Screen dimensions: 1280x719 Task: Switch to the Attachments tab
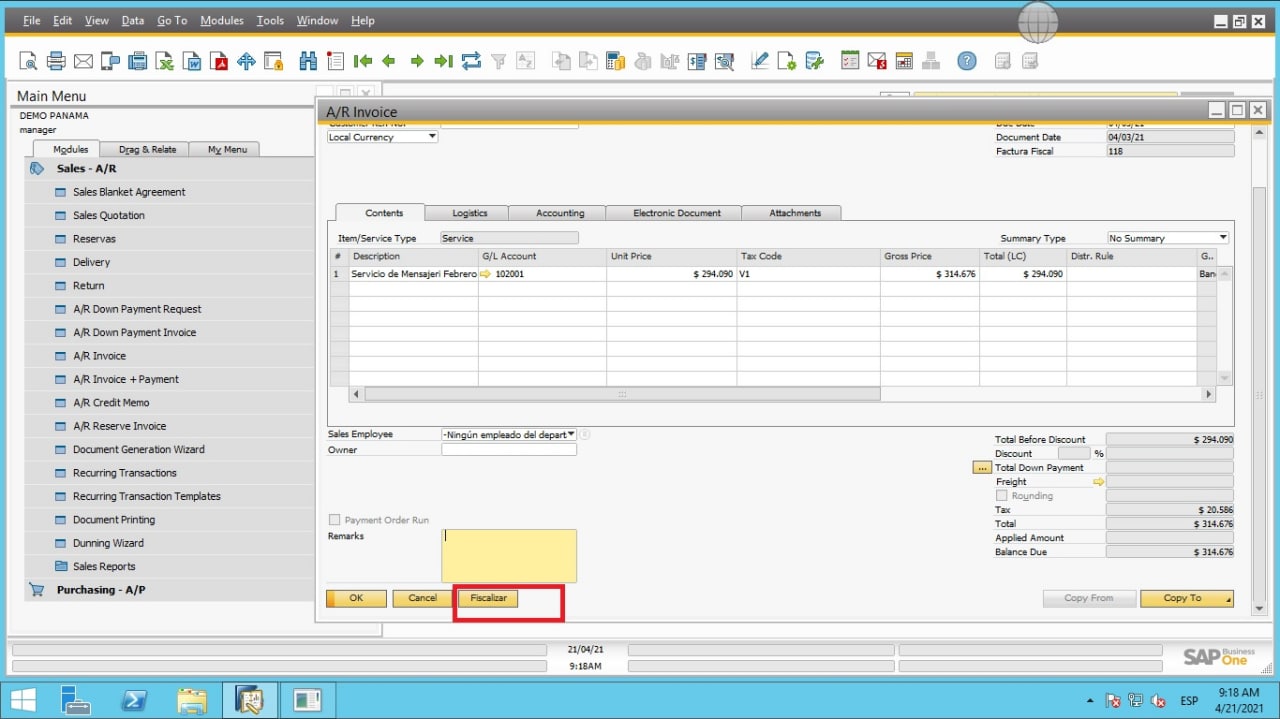(x=795, y=213)
